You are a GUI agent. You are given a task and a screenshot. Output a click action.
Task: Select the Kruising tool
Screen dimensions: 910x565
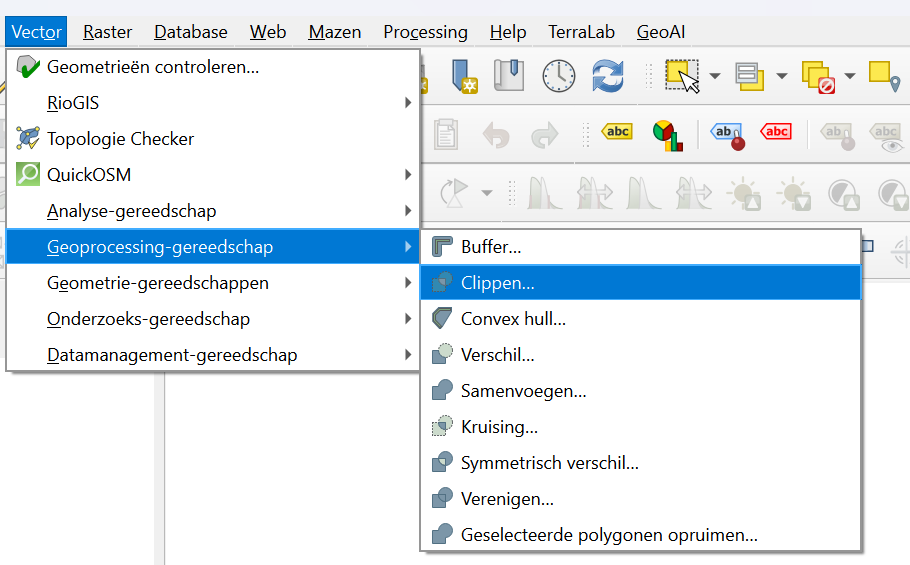640,426
